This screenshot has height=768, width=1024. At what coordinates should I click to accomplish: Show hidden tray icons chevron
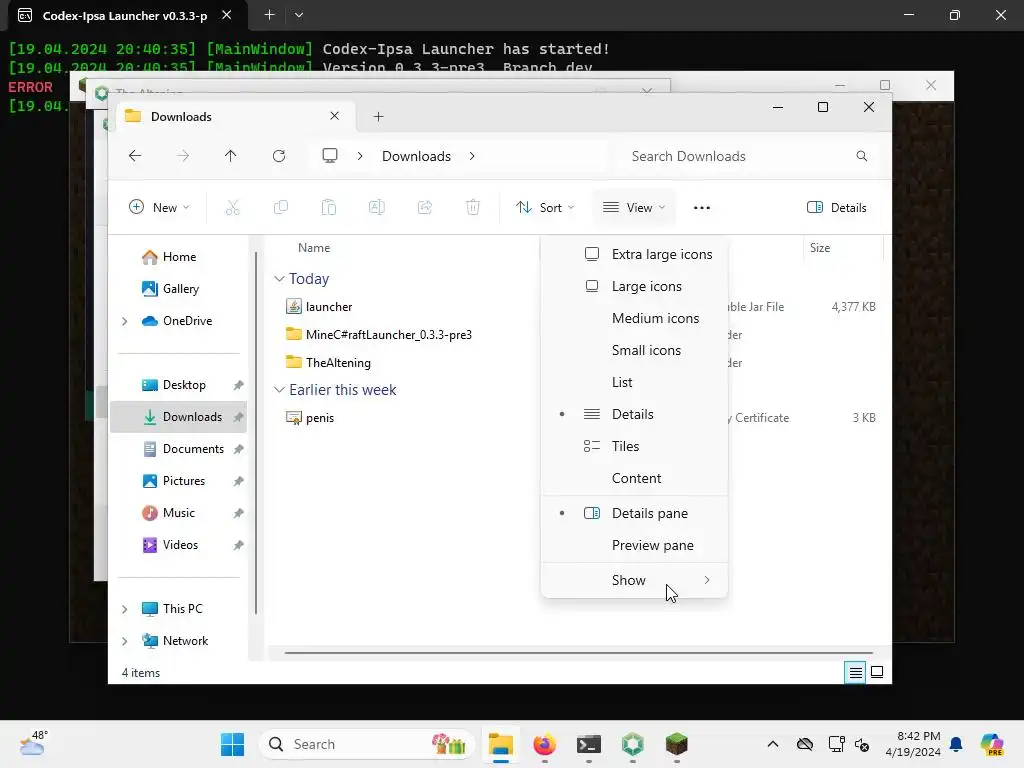coord(773,744)
